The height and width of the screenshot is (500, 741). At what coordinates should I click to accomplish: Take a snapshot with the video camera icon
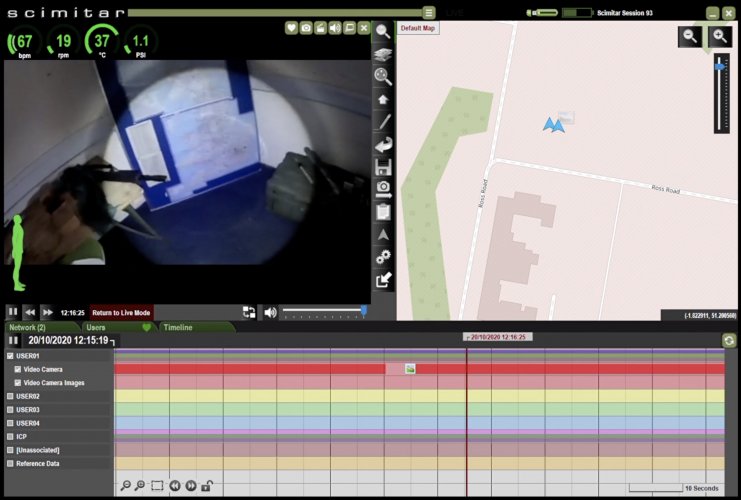click(x=306, y=28)
